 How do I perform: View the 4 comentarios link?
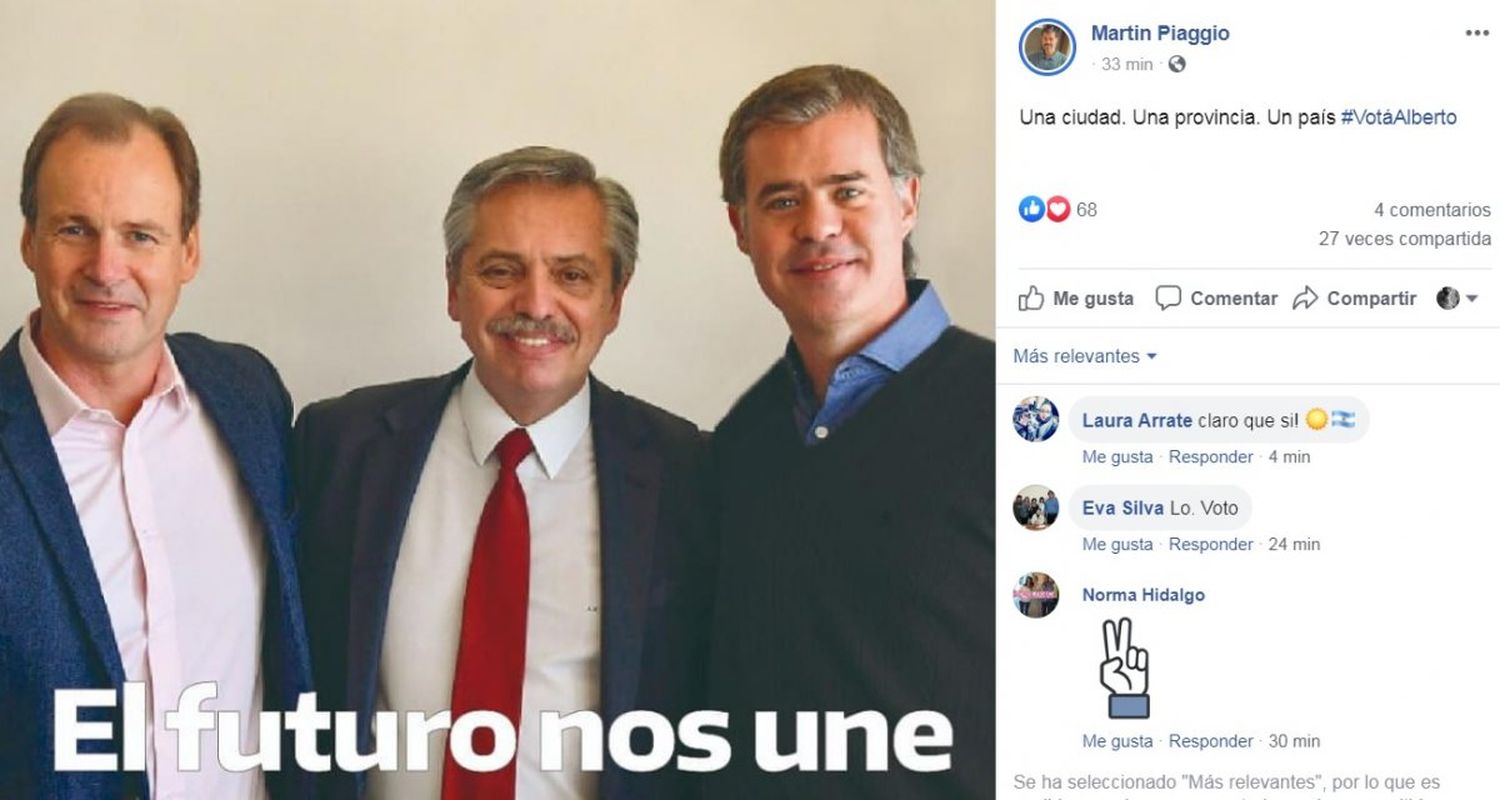pyautogui.click(x=1432, y=210)
